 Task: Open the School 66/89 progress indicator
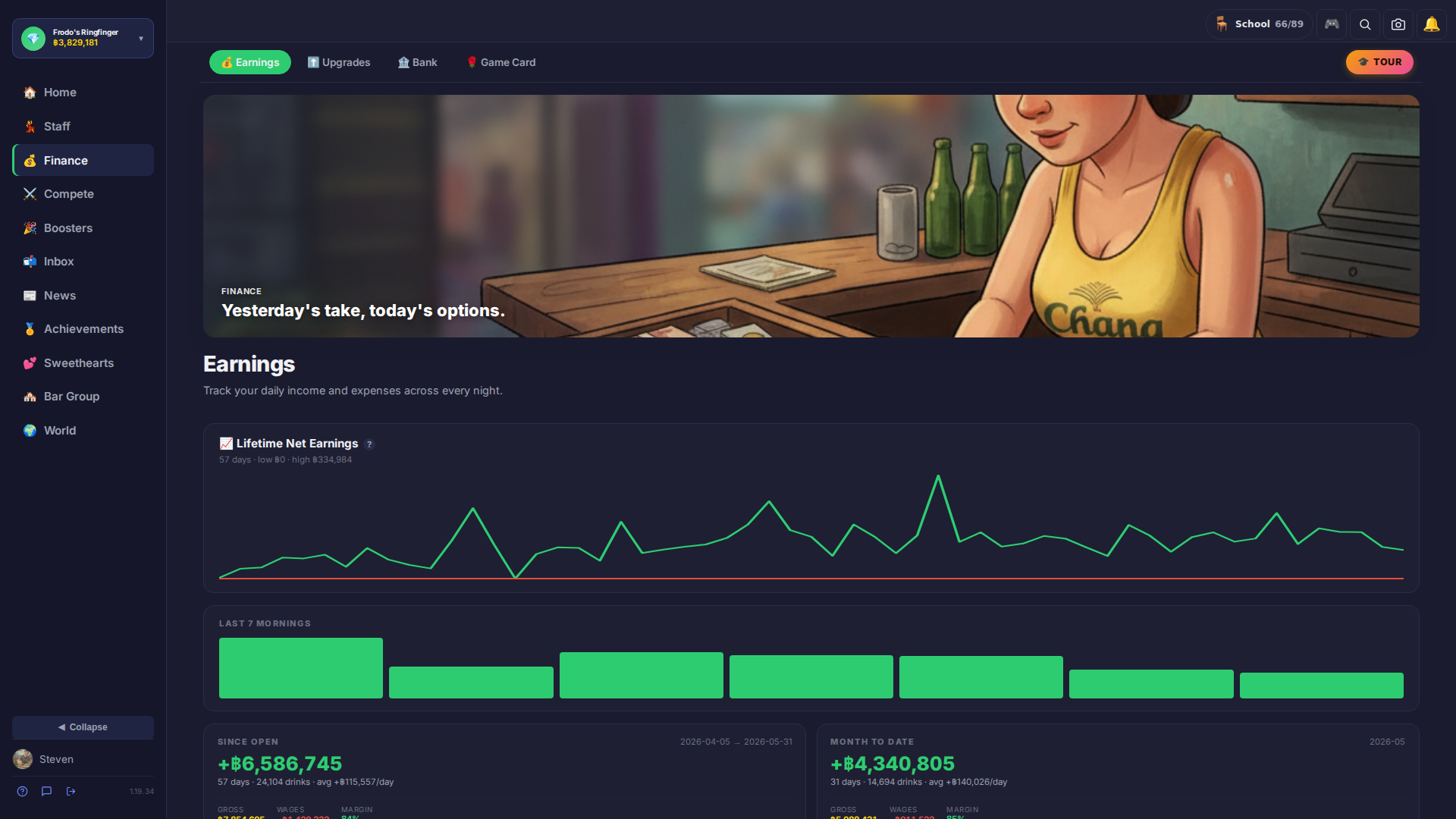coord(1260,24)
